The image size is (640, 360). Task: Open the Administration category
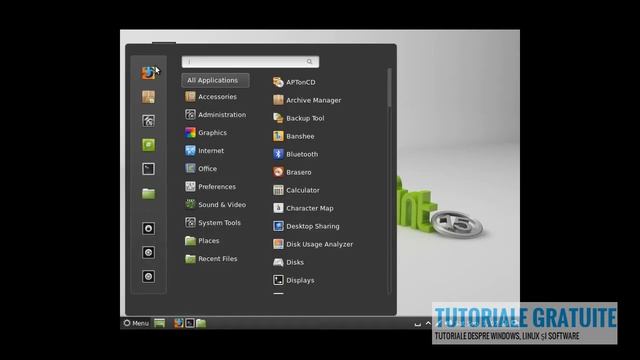click(x=216, y=115)
